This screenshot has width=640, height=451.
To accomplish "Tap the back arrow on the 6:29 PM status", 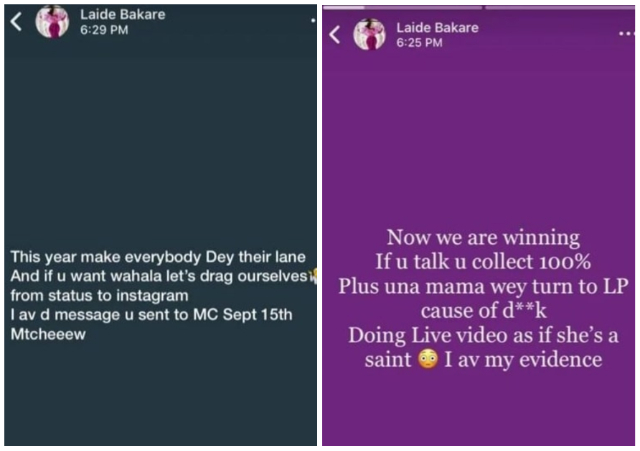I will pos(16,22).
